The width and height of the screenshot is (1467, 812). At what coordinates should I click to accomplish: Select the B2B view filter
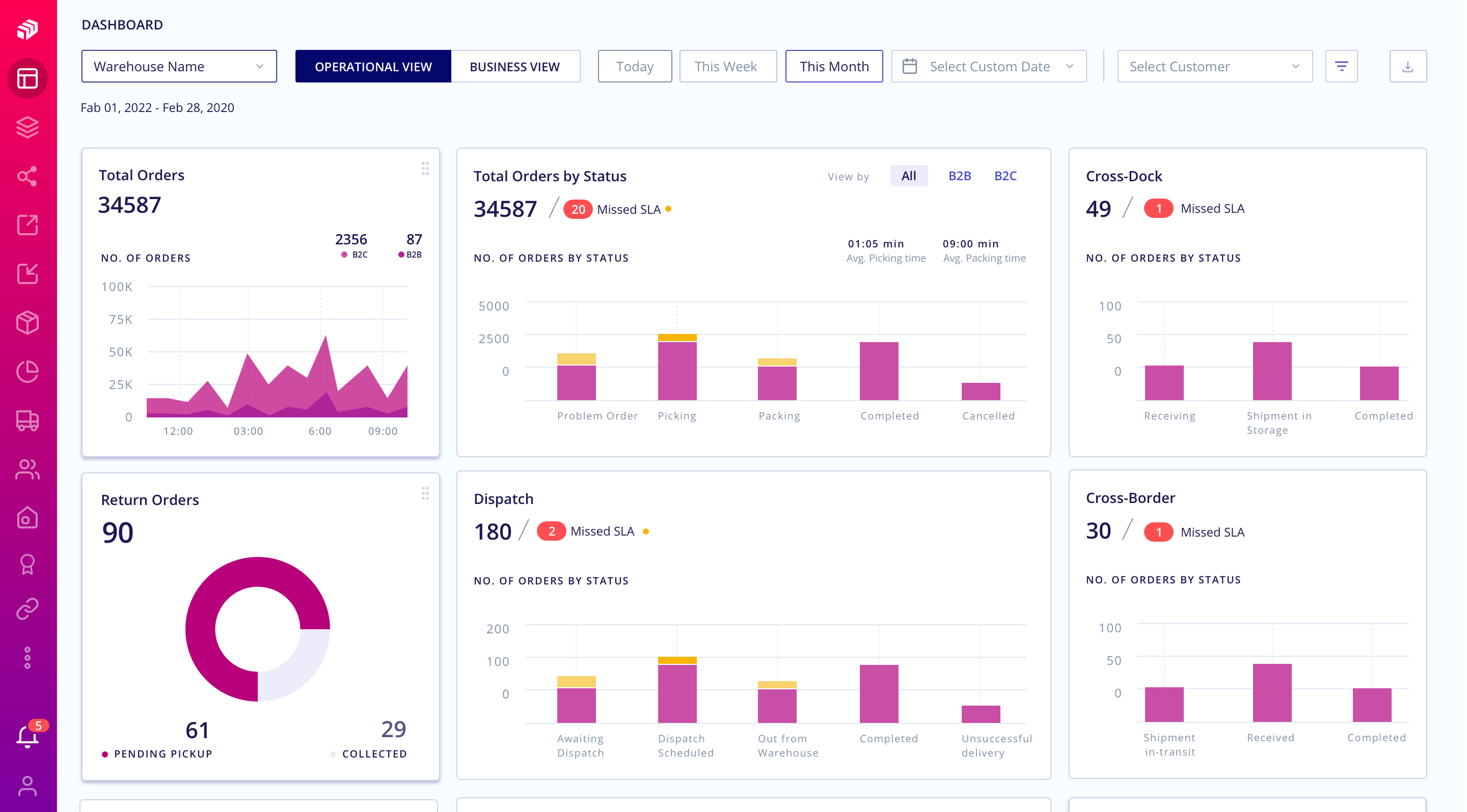click(x=959, y=176)
